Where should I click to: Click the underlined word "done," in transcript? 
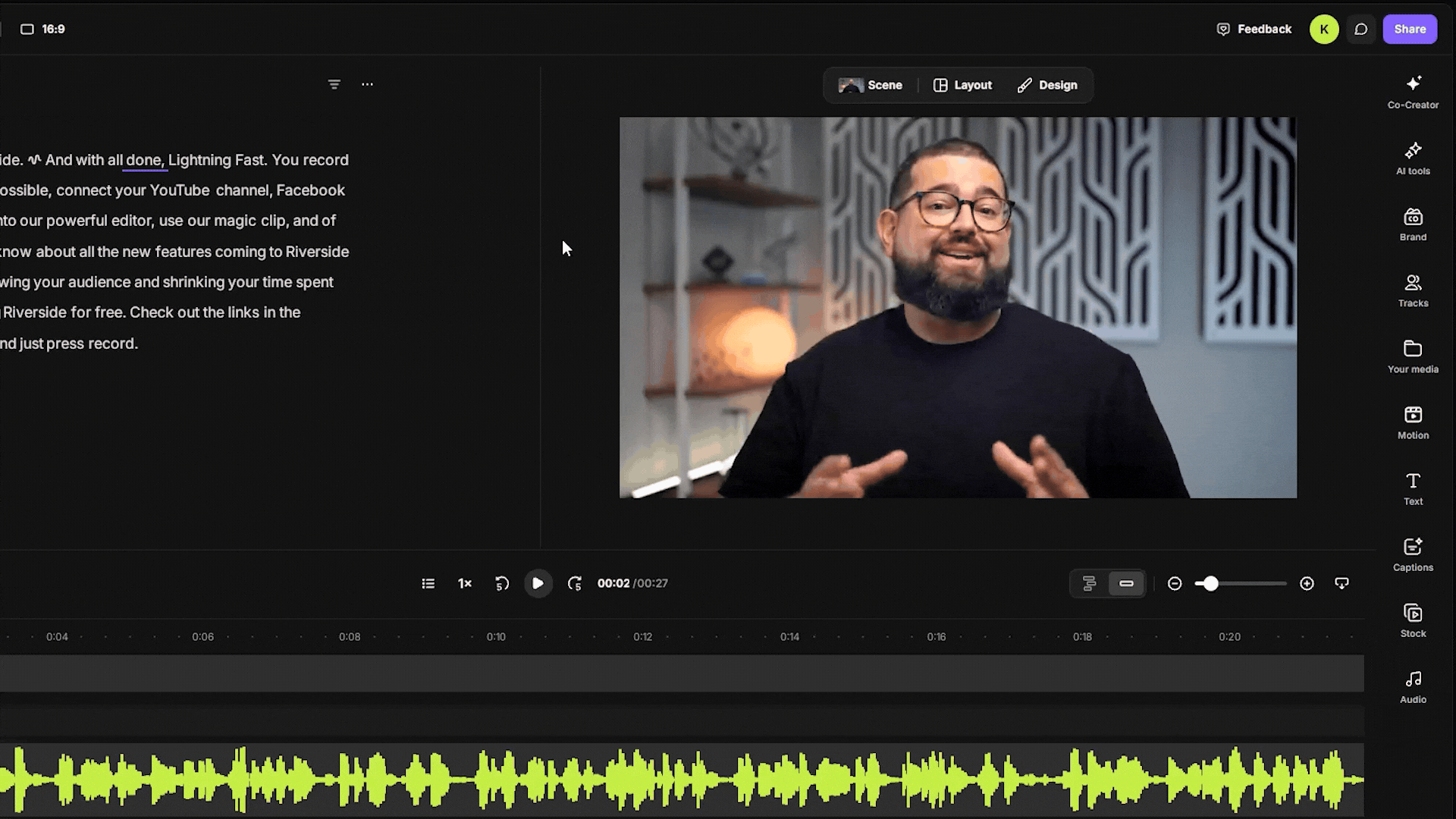click(x=145, y=160)
